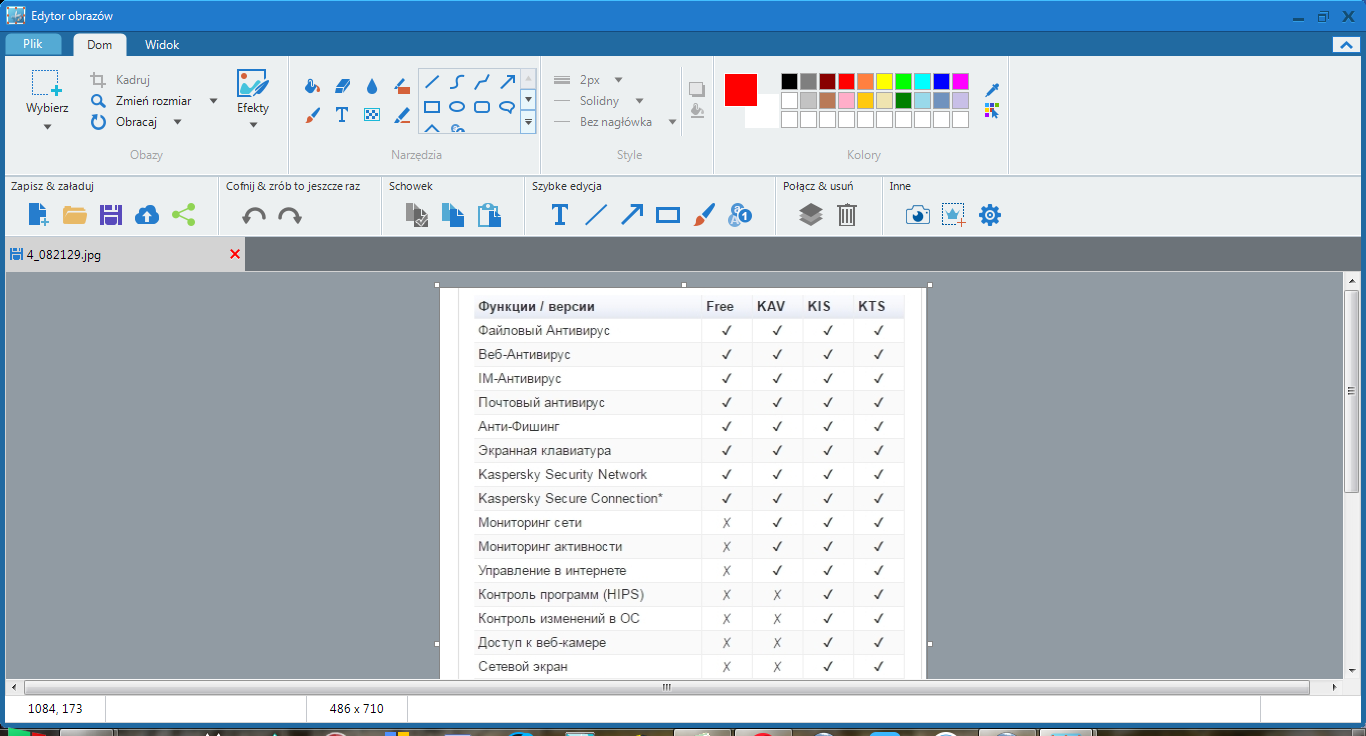Choose the pixelate mosaic tool

372,115
